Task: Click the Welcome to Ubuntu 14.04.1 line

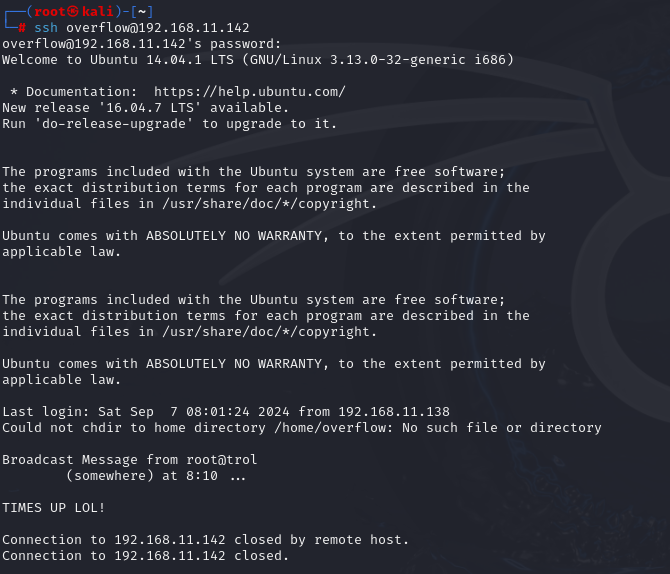Action: pos(258,59)
